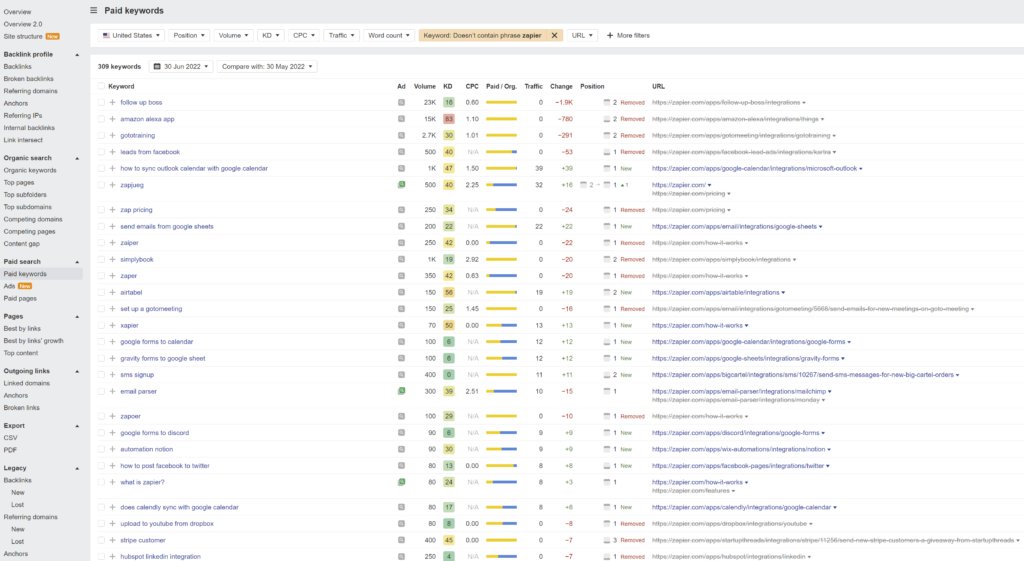Click the calendar icon on 30 Jun 2022
The width and height of the screenshot is (1024, 561).
(157, 67)
